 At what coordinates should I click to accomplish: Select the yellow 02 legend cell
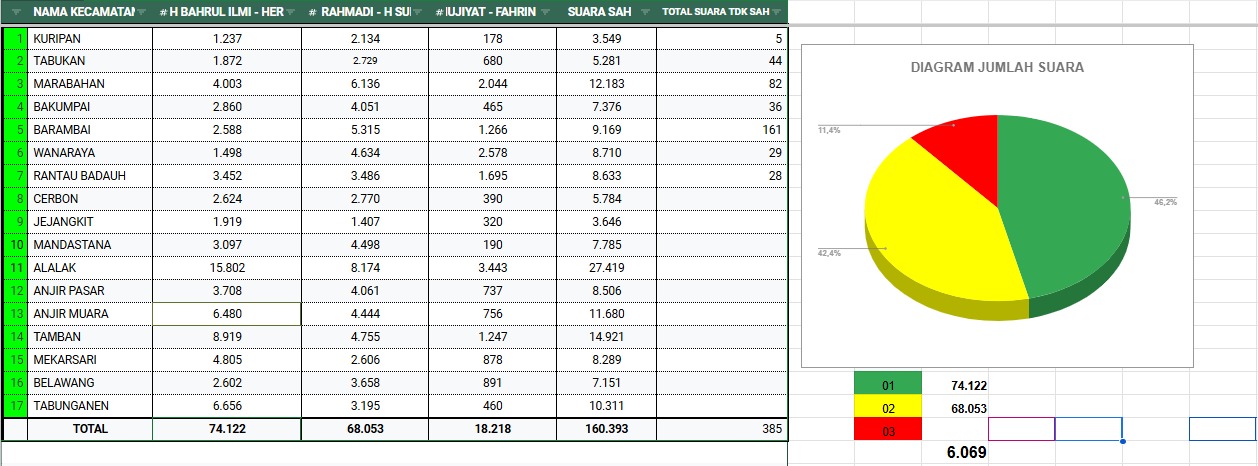pyautogui.click(x=888, y=408)
